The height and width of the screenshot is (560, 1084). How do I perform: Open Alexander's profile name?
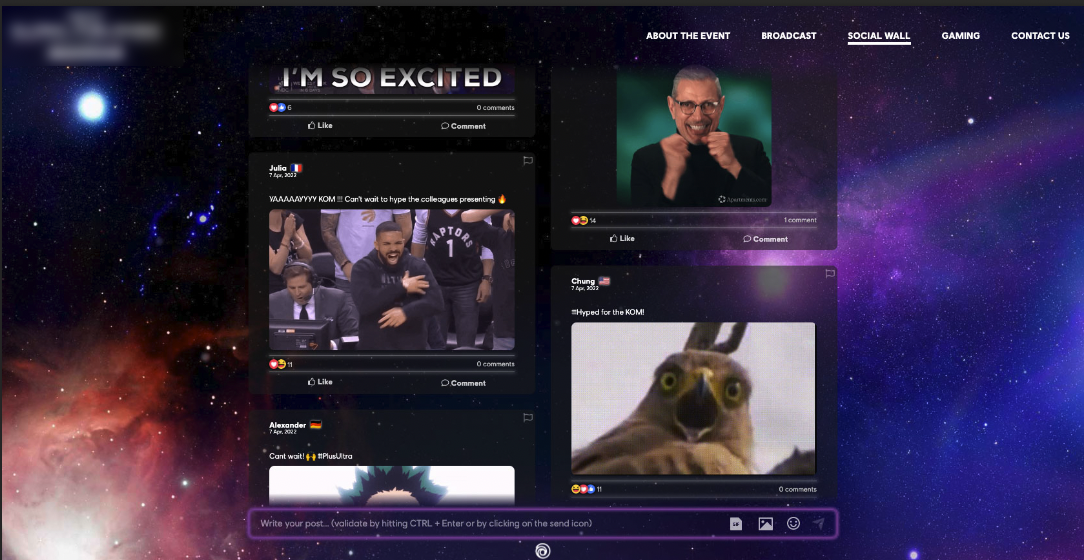[x=287, y=425]
